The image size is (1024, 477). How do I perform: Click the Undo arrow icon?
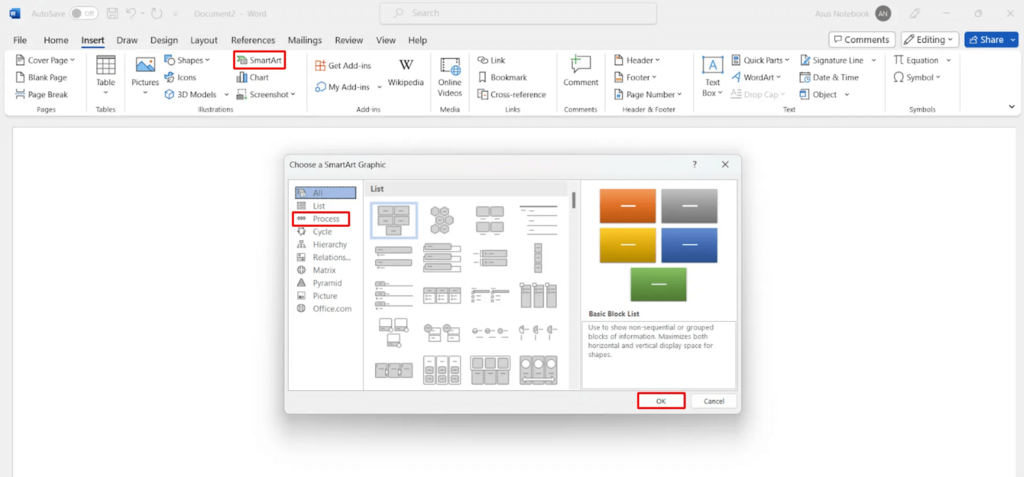point(131,13)
